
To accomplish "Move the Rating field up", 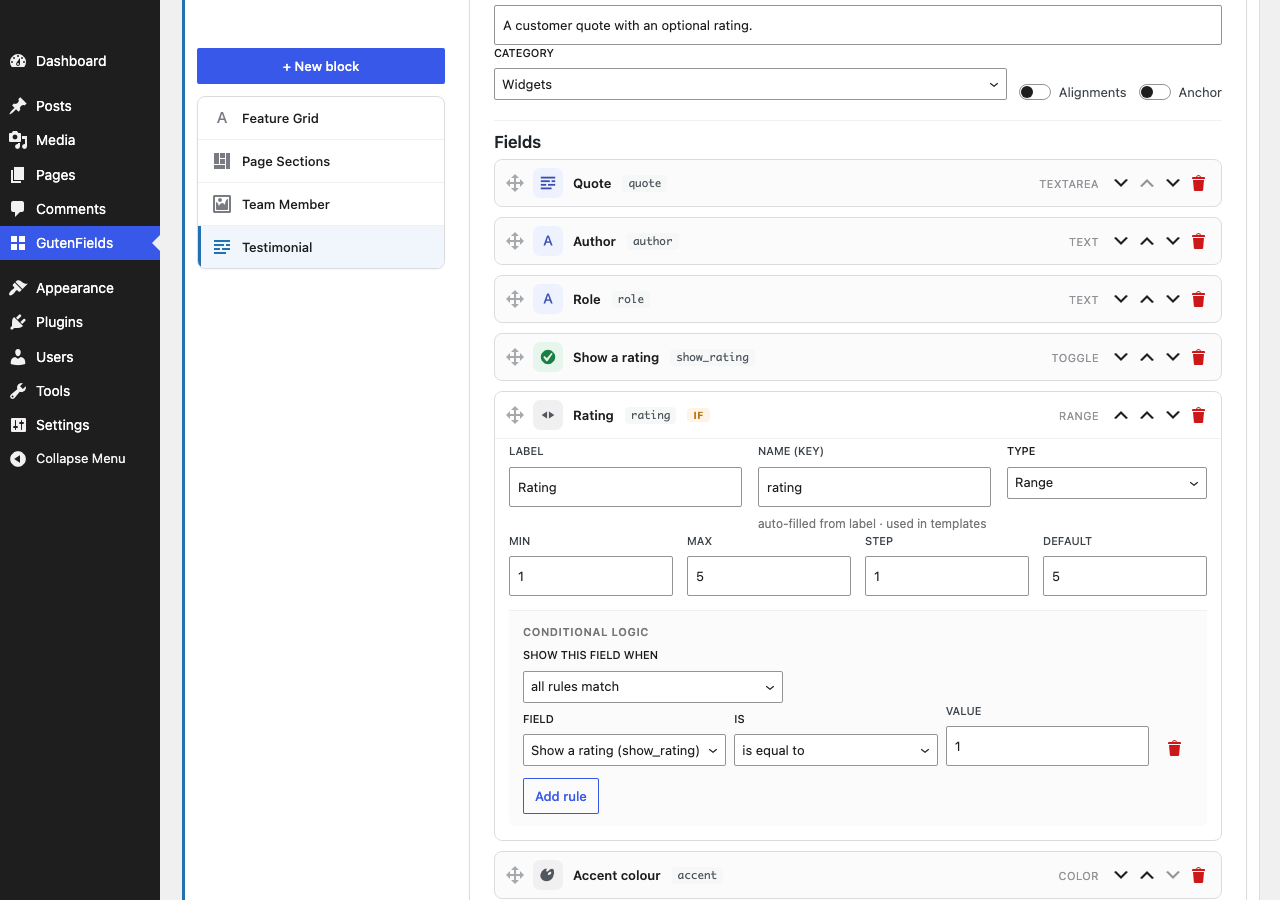I will tap(1147, 415).
